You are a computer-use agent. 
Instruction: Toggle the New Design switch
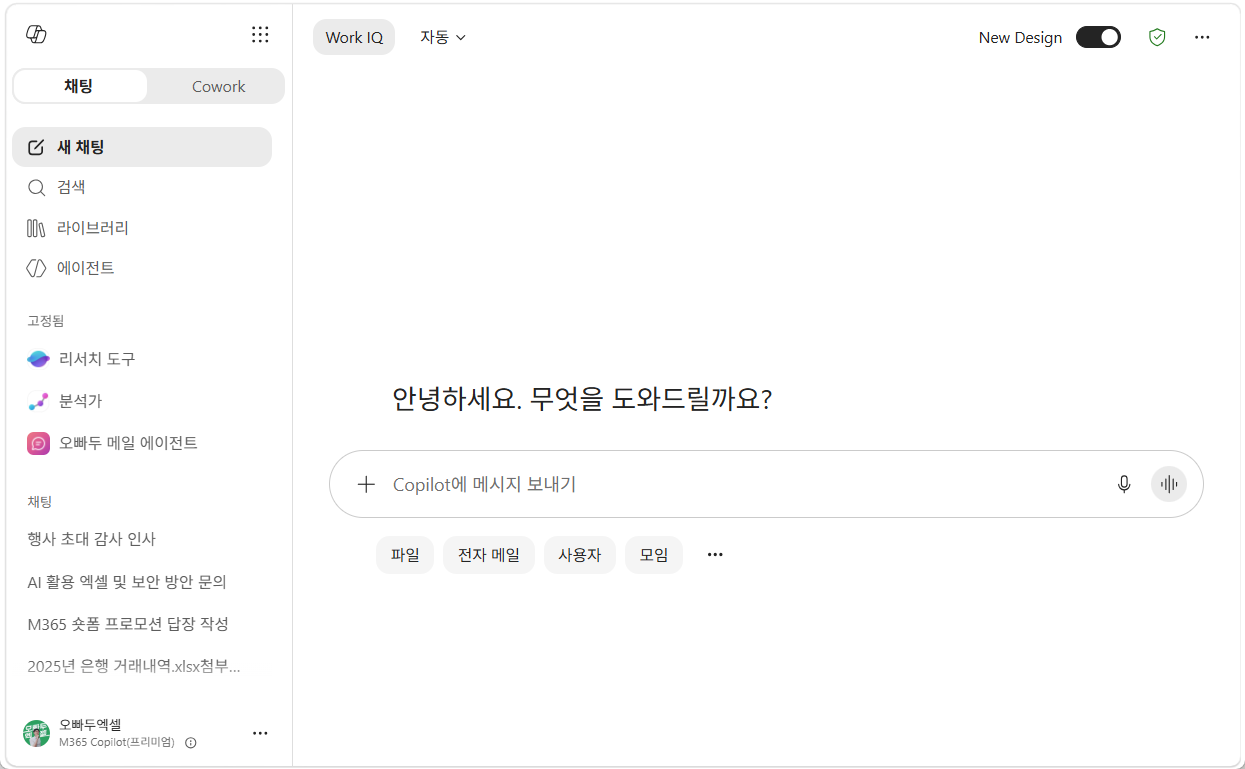click(x=1098, y=37)
